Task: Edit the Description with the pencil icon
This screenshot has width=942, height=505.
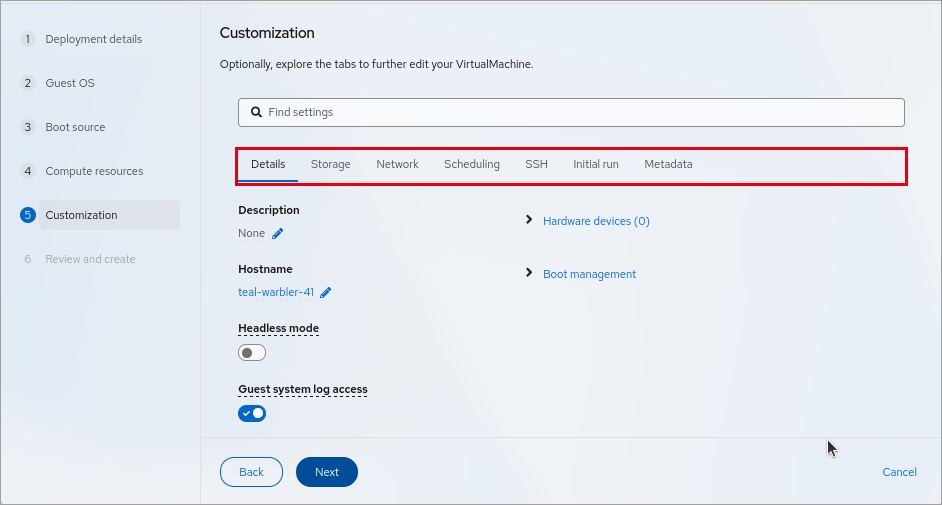Action: 277,234
